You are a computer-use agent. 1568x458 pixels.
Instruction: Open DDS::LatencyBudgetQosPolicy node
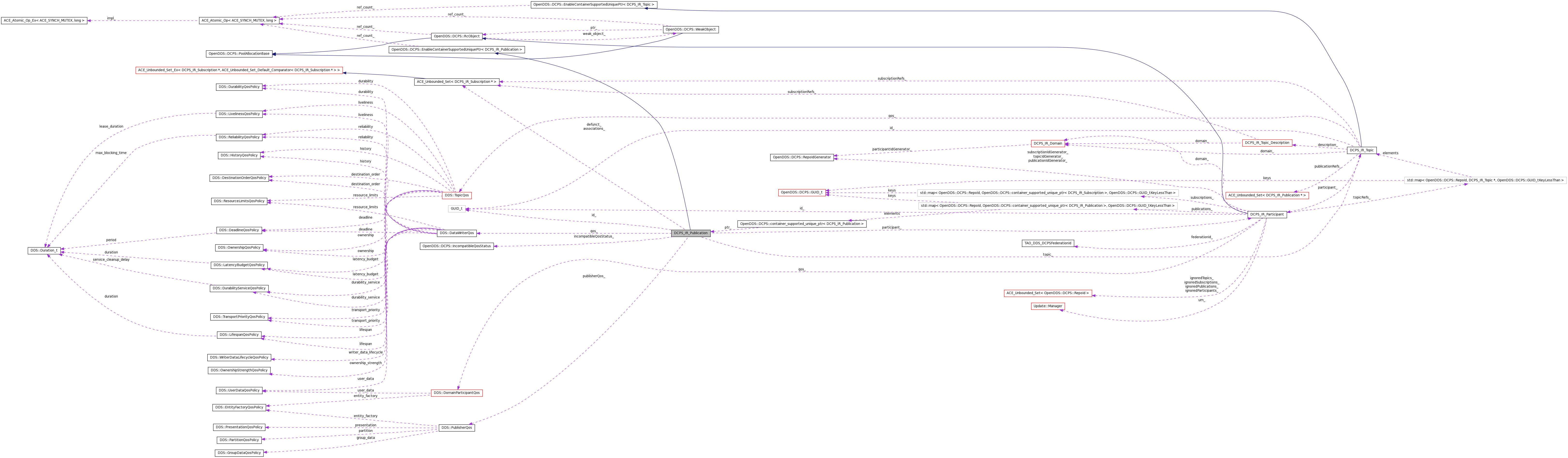coord(239,266)
